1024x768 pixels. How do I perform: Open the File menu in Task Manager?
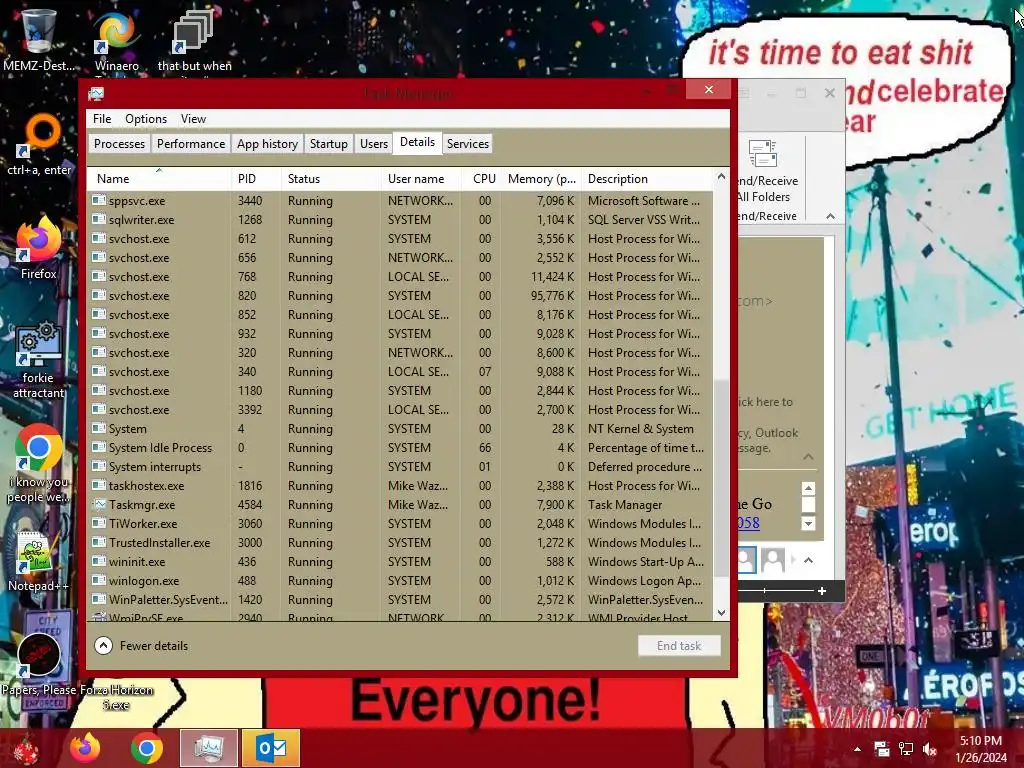coord(102,119)
